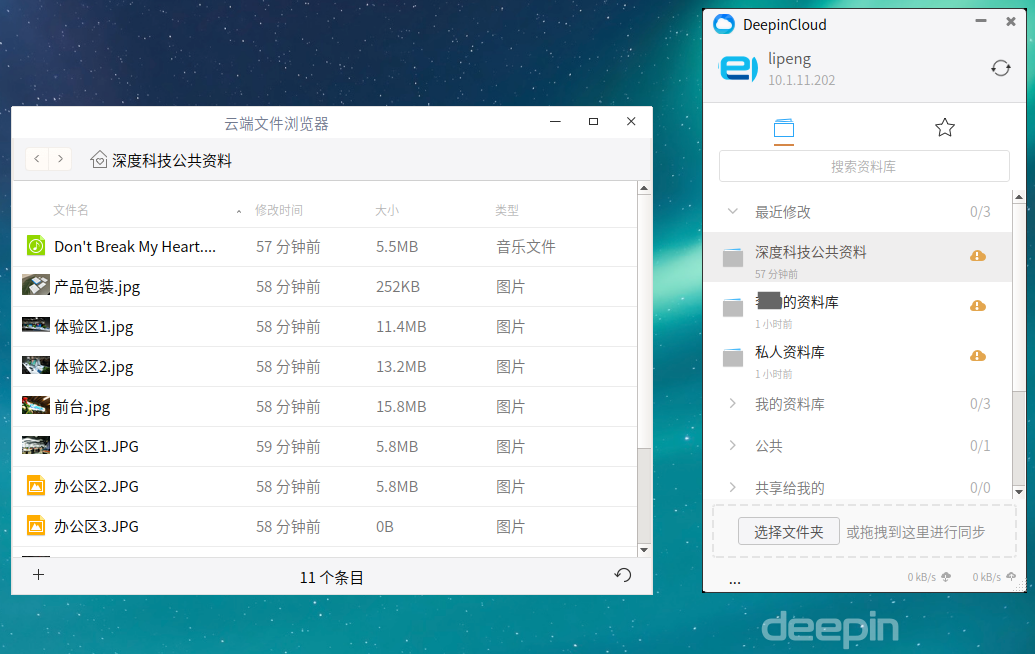Open the three-dots menu in DeepinCloud
1035x654 pixels.
735,581
